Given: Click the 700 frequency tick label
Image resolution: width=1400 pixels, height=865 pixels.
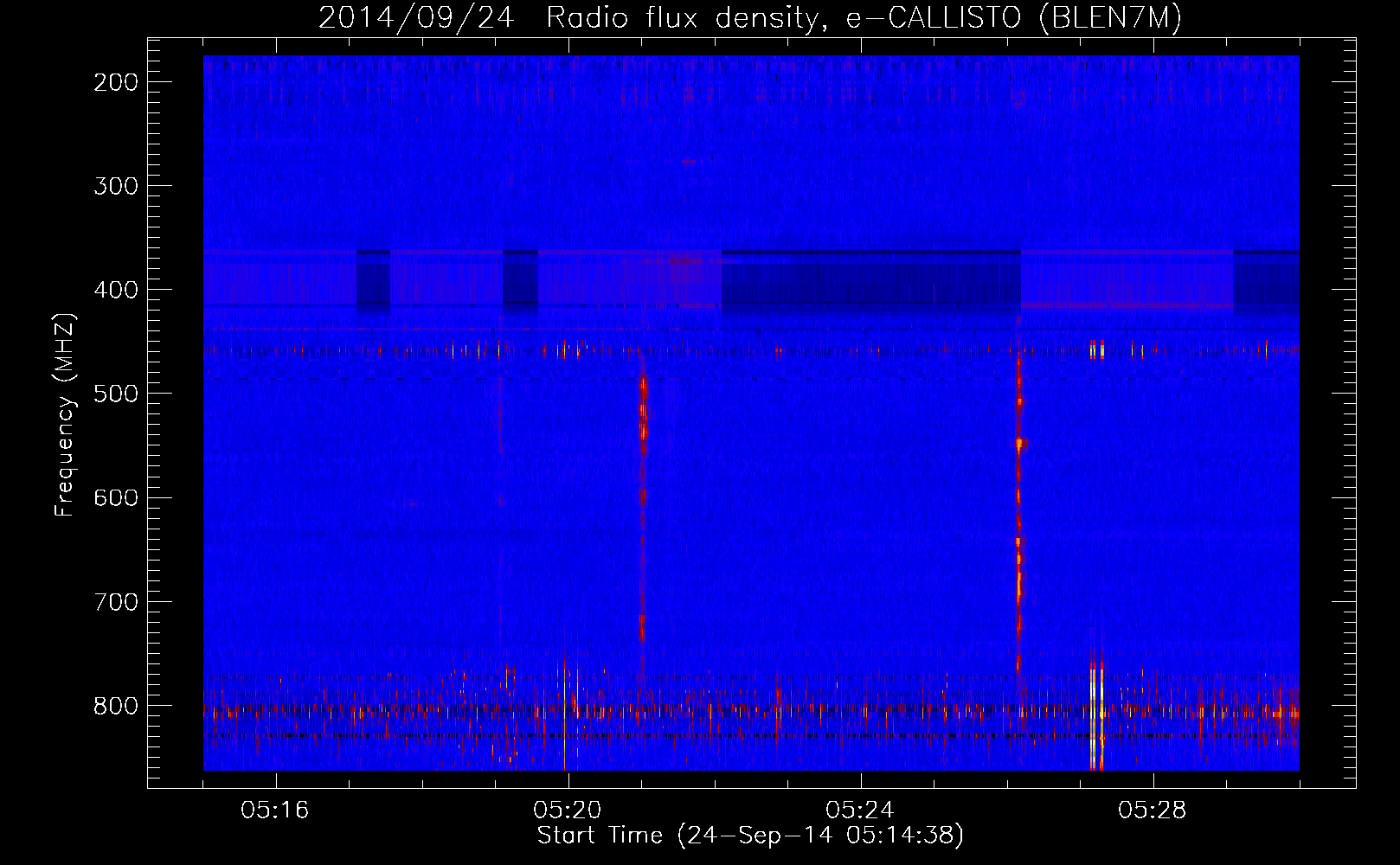Looking at the screenshot, I should click(x=115, y=601).
